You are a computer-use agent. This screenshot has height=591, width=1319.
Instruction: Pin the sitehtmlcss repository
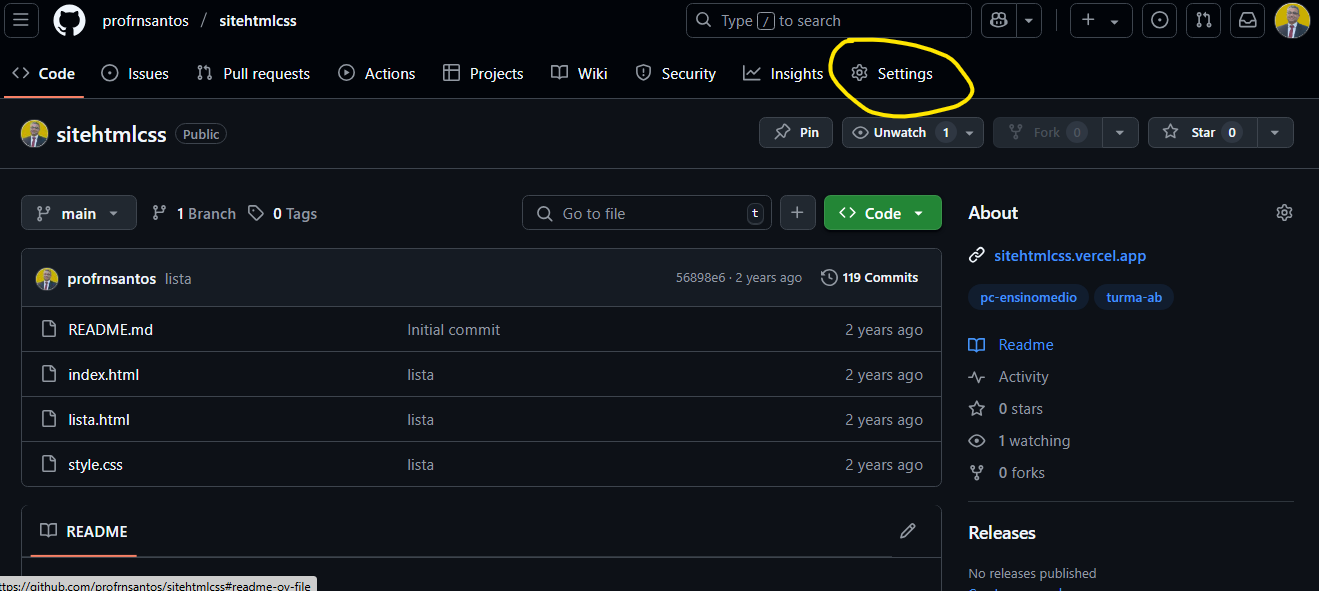(x=796, y=132)
